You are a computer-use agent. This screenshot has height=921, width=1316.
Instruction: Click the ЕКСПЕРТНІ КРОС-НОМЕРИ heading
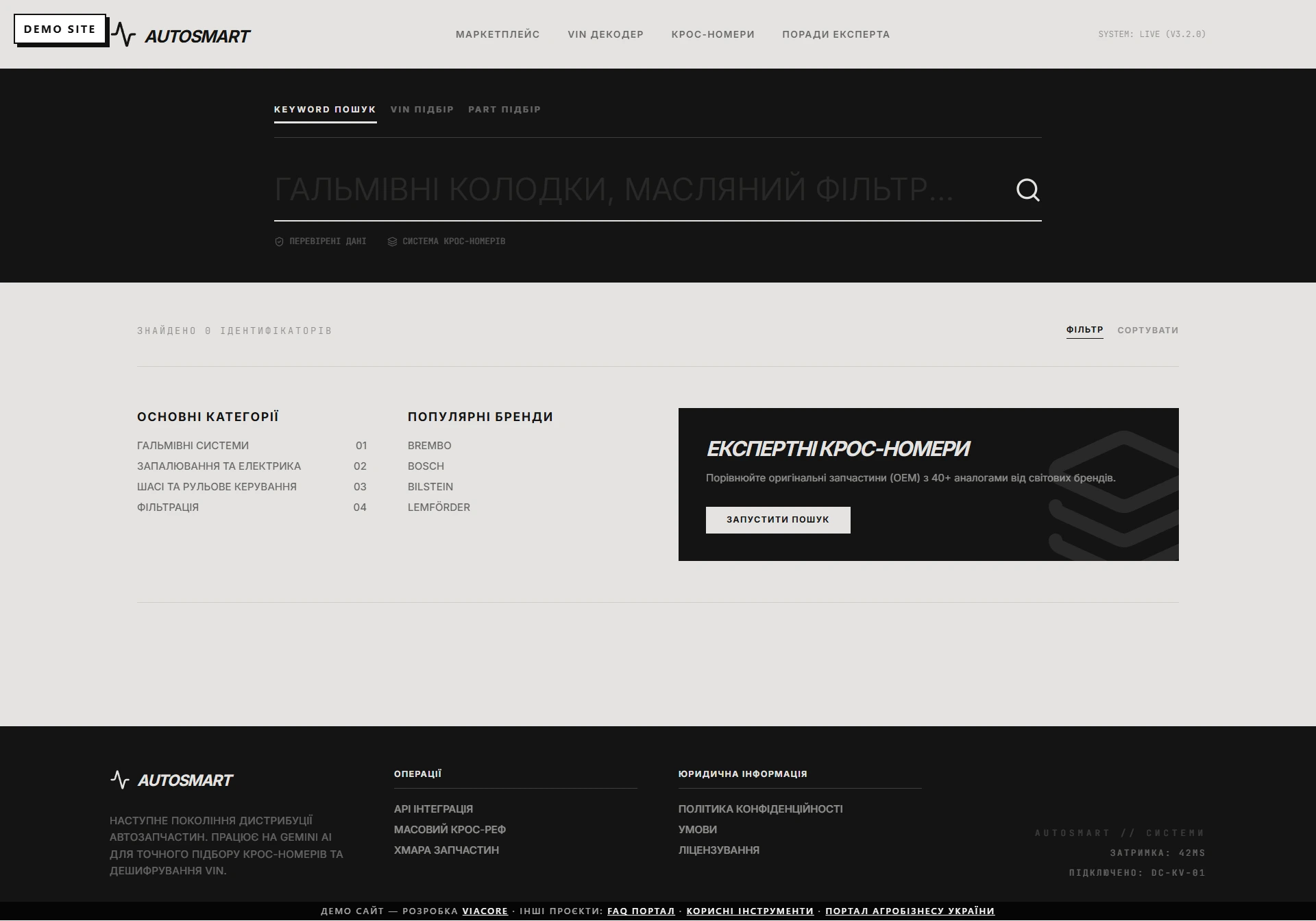(838, 448)
